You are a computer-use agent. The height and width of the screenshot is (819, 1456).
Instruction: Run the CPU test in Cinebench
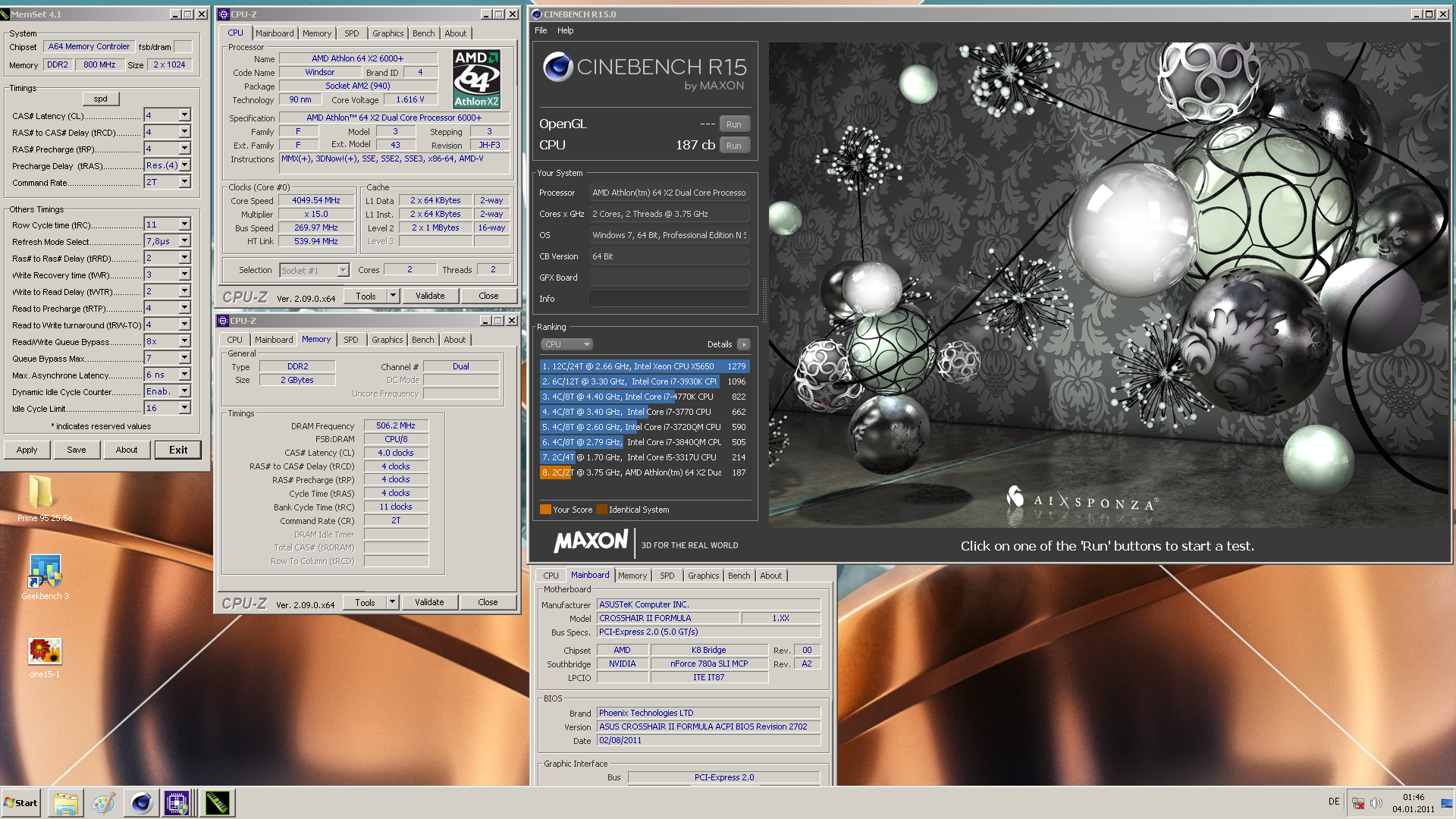734,146
